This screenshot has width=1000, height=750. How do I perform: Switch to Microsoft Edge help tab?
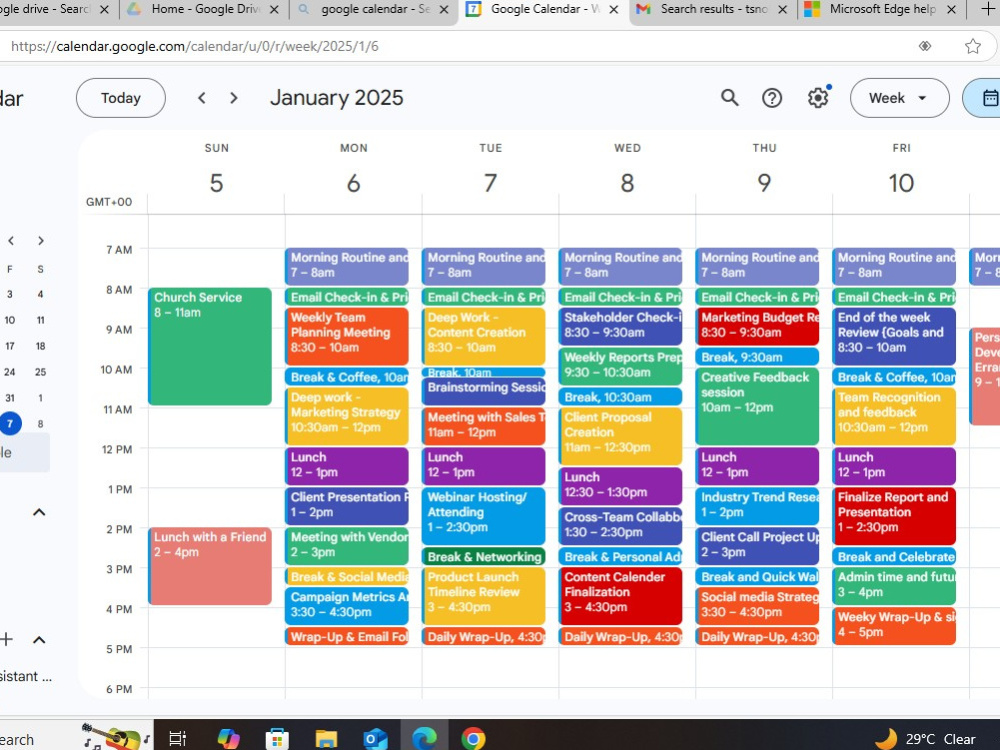pos(881,9)
